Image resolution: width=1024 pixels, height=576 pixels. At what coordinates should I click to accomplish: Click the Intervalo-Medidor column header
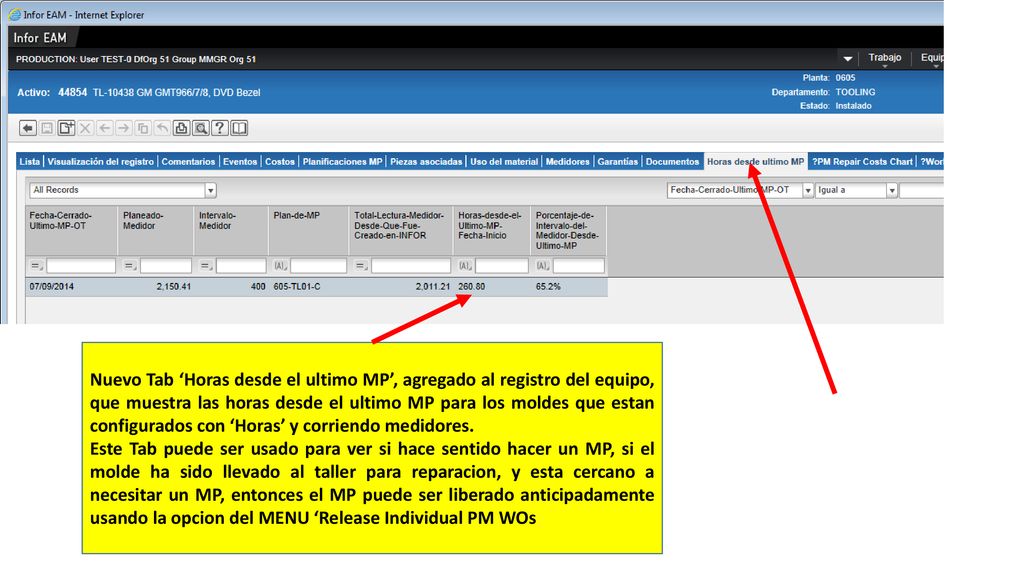[x=231, y=230]
